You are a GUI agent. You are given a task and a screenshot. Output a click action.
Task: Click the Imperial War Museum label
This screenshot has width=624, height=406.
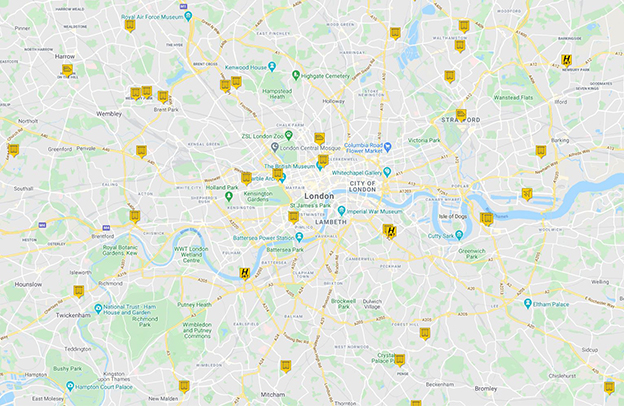(374, 211)
